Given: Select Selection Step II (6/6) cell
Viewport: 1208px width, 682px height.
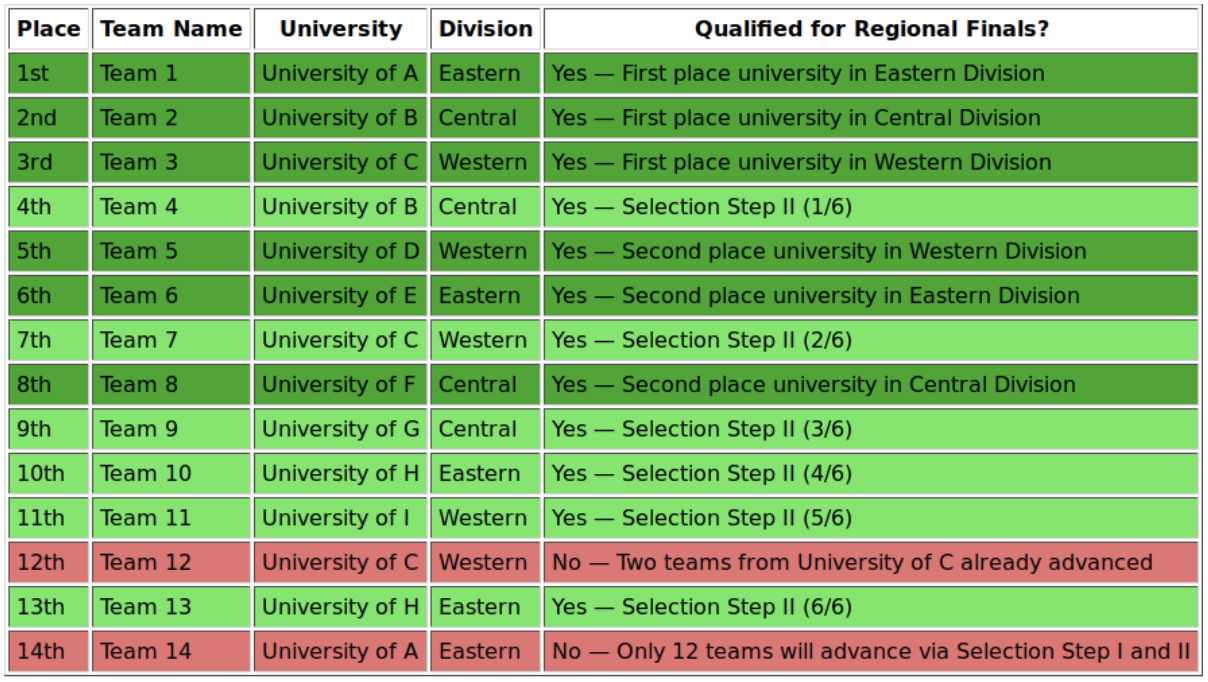Looking at the screenshot, I should pyautogui.click(x=870, y=607).
